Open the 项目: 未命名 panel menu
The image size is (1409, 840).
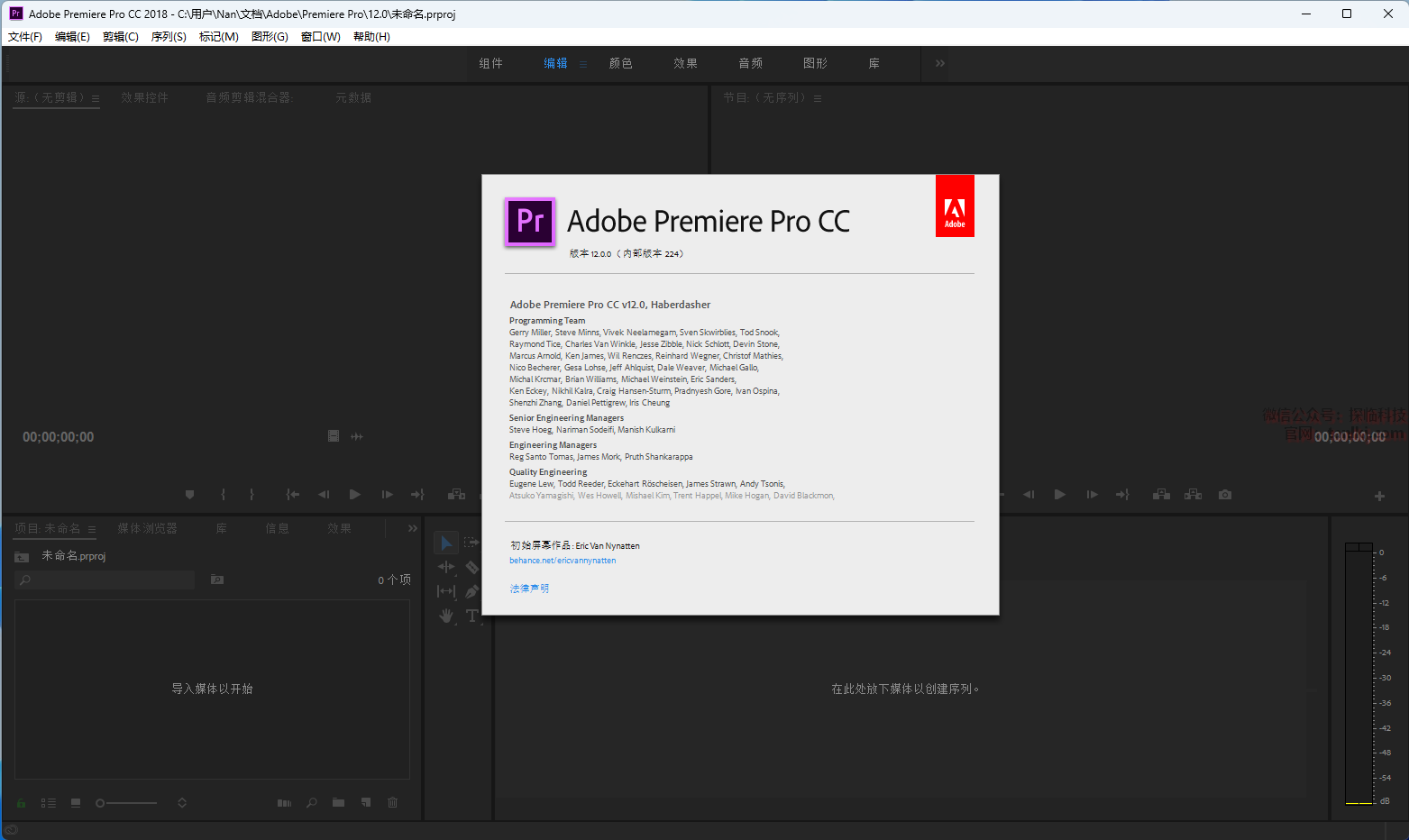(92, 529)
